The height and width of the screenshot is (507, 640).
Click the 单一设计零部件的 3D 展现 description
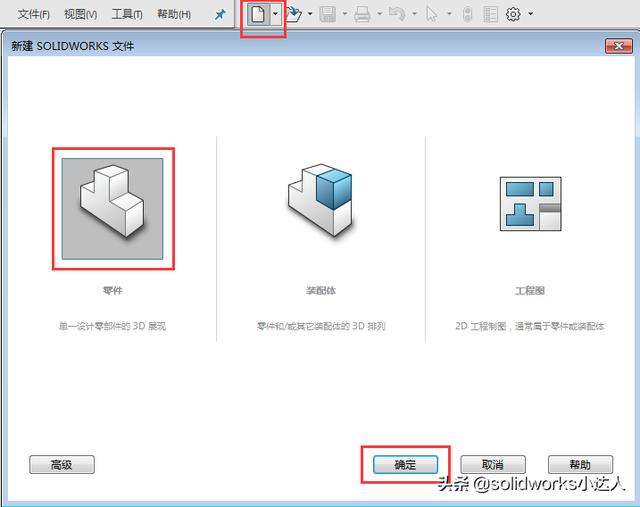pyautogui.click(x=113, y=326)
